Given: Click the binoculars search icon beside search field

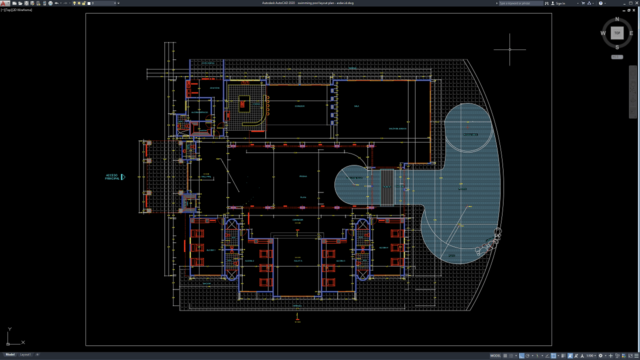Looking at the screenshot, I should click(547, 3).
